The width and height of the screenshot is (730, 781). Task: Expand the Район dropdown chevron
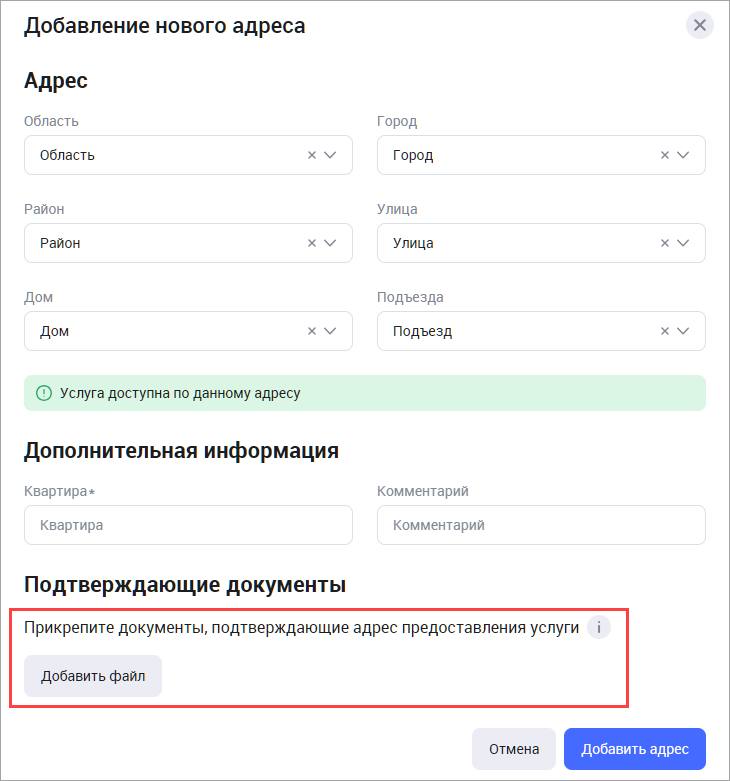click(x=331, y=243)
